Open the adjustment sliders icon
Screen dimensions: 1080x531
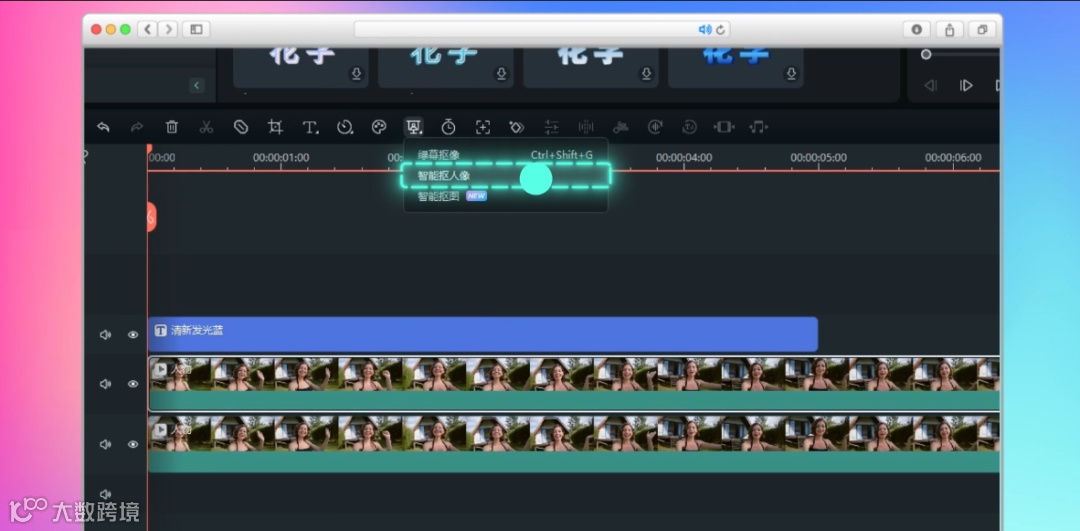pos(551,127)
